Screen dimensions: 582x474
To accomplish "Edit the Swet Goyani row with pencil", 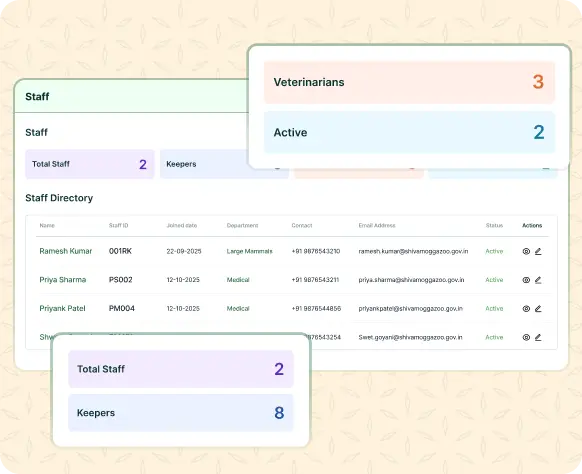I will click(x=538, y=337).
